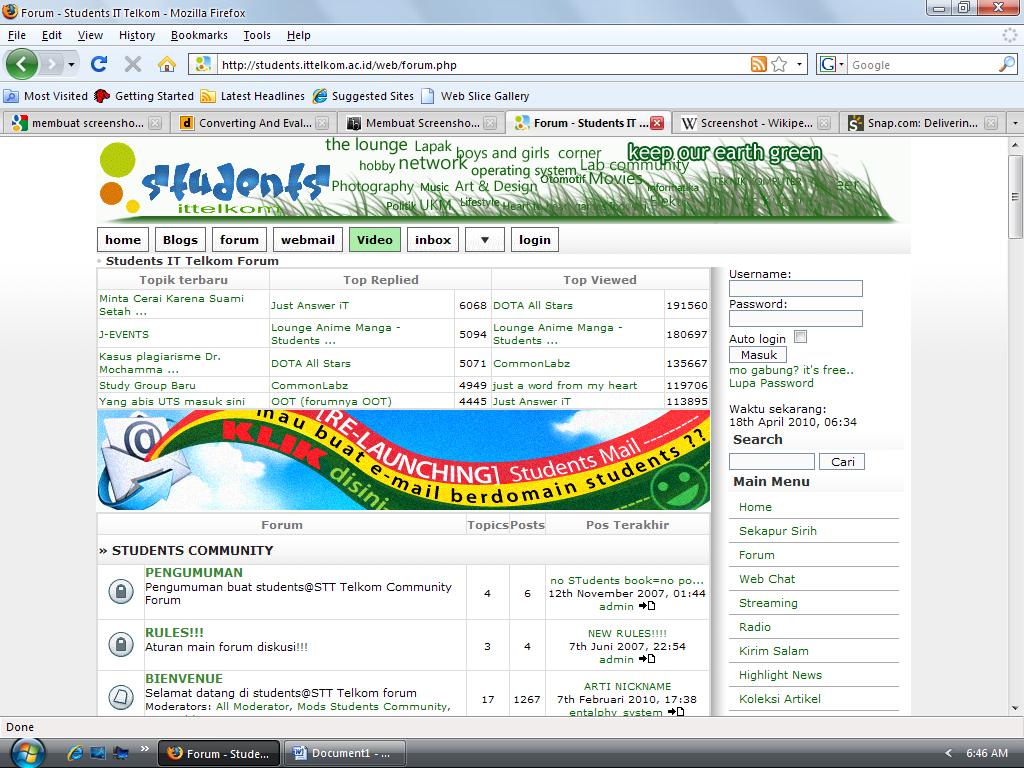Viewport: 1024px width, 768px height.
Task: Open the DOTA All Stars top viewed topic
Action: (533, 305)
